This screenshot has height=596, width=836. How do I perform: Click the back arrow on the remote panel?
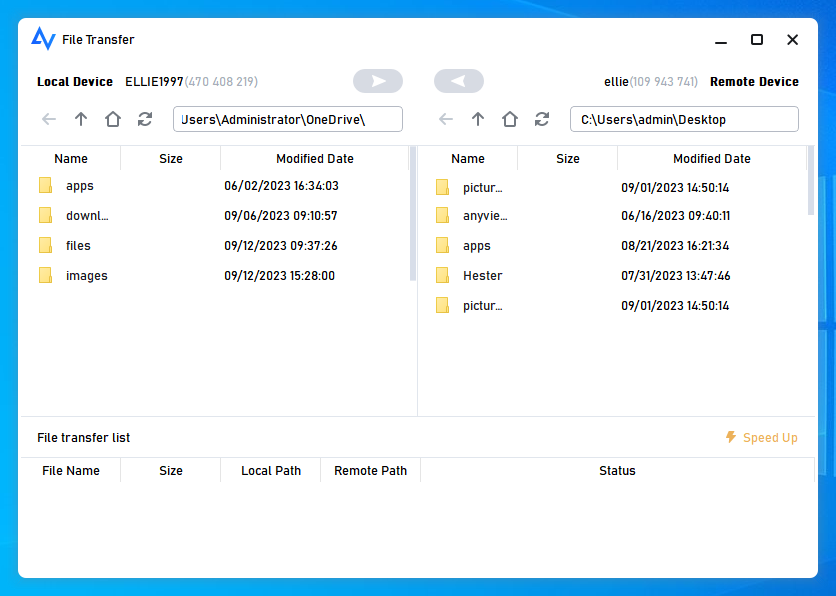(x=446, y=119)
